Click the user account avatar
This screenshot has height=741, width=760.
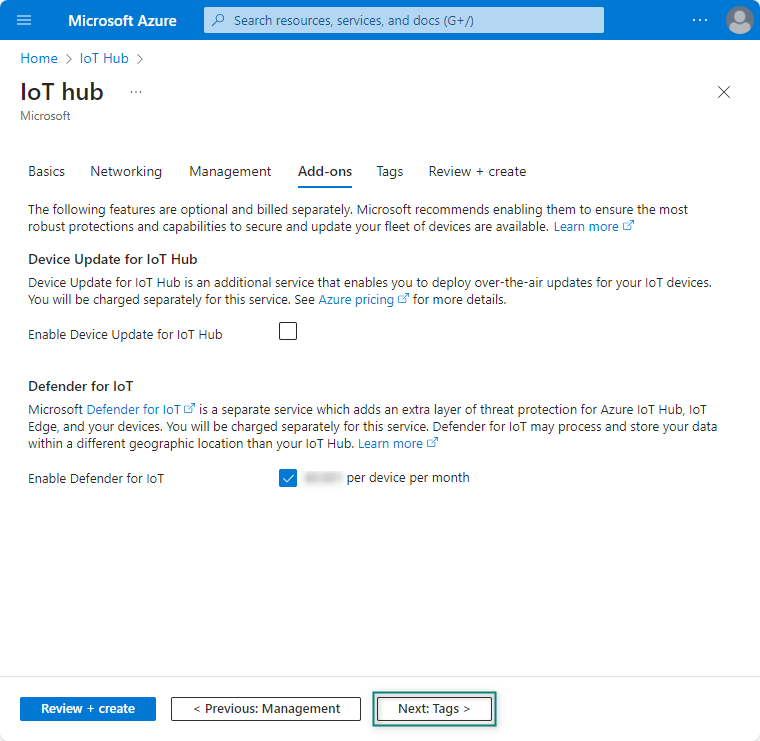point(739,20)
